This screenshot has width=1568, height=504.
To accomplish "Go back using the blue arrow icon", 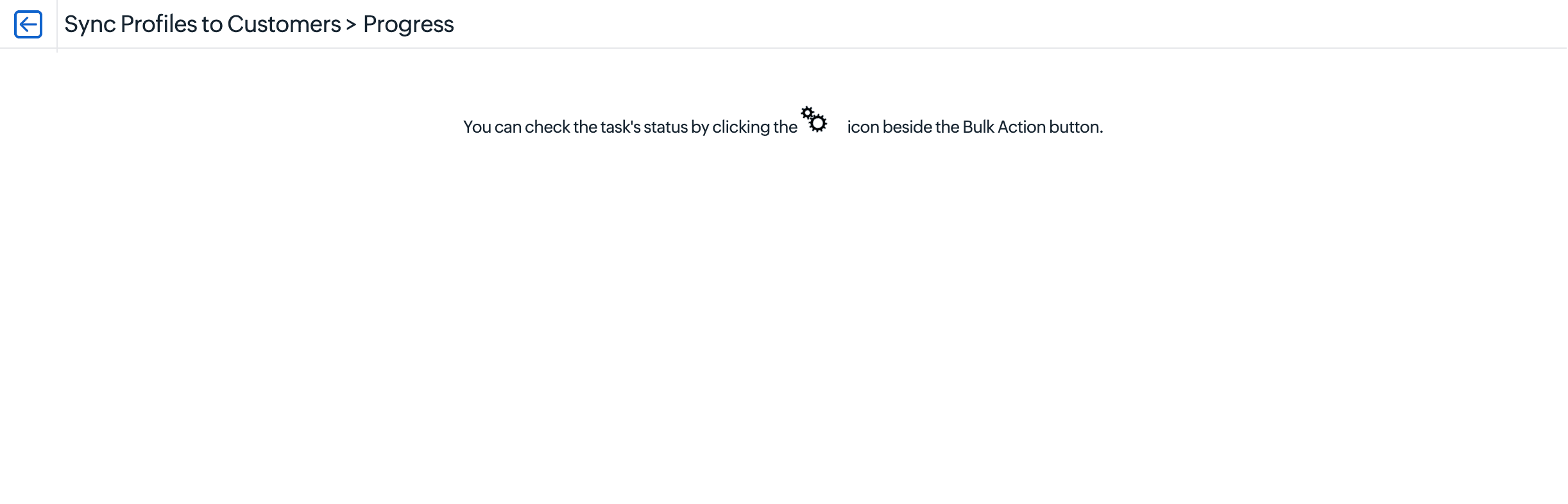I will point(28,24).
